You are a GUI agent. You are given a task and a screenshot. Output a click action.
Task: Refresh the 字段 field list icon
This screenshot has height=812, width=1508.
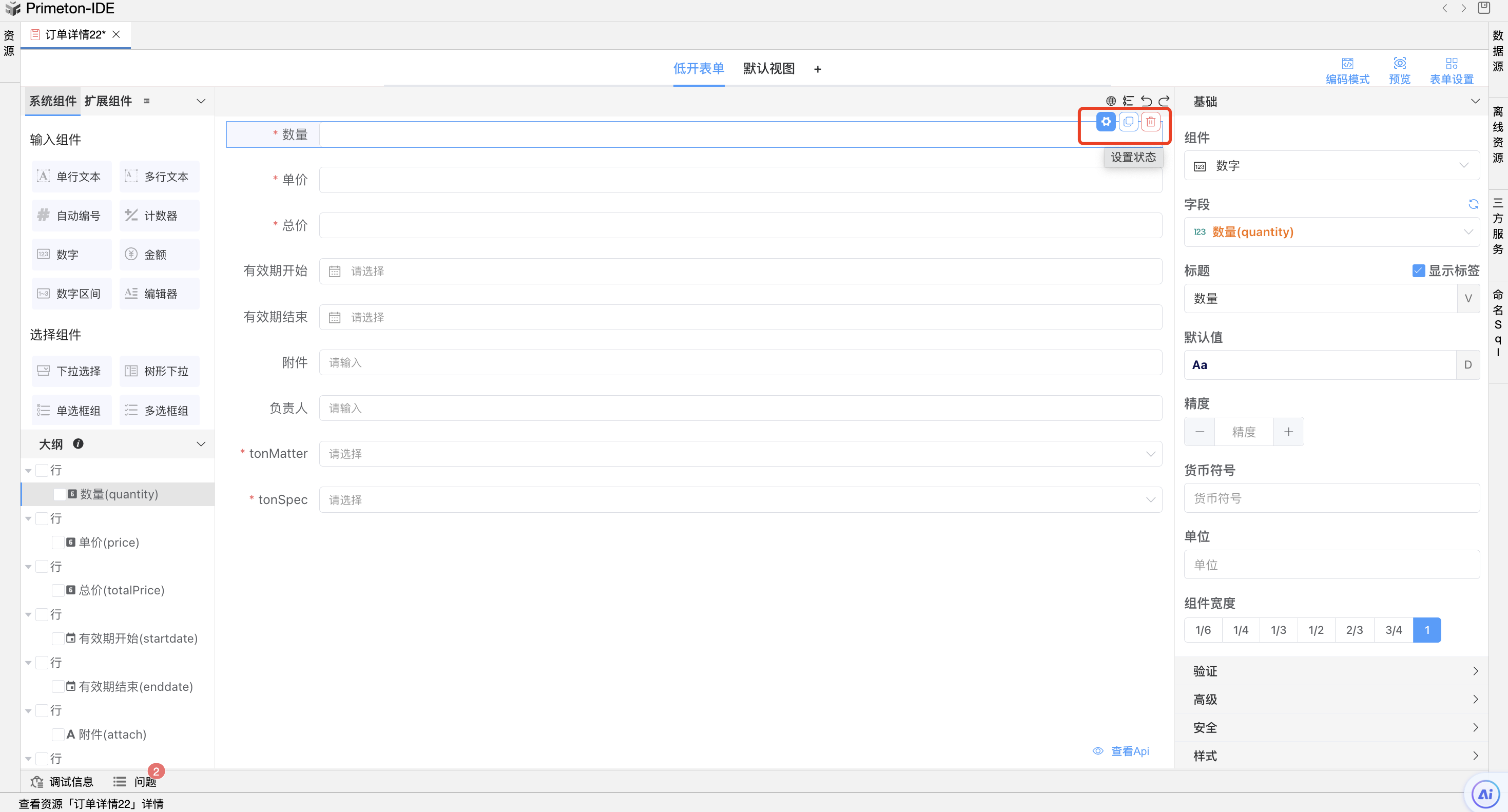[1473, 204]
